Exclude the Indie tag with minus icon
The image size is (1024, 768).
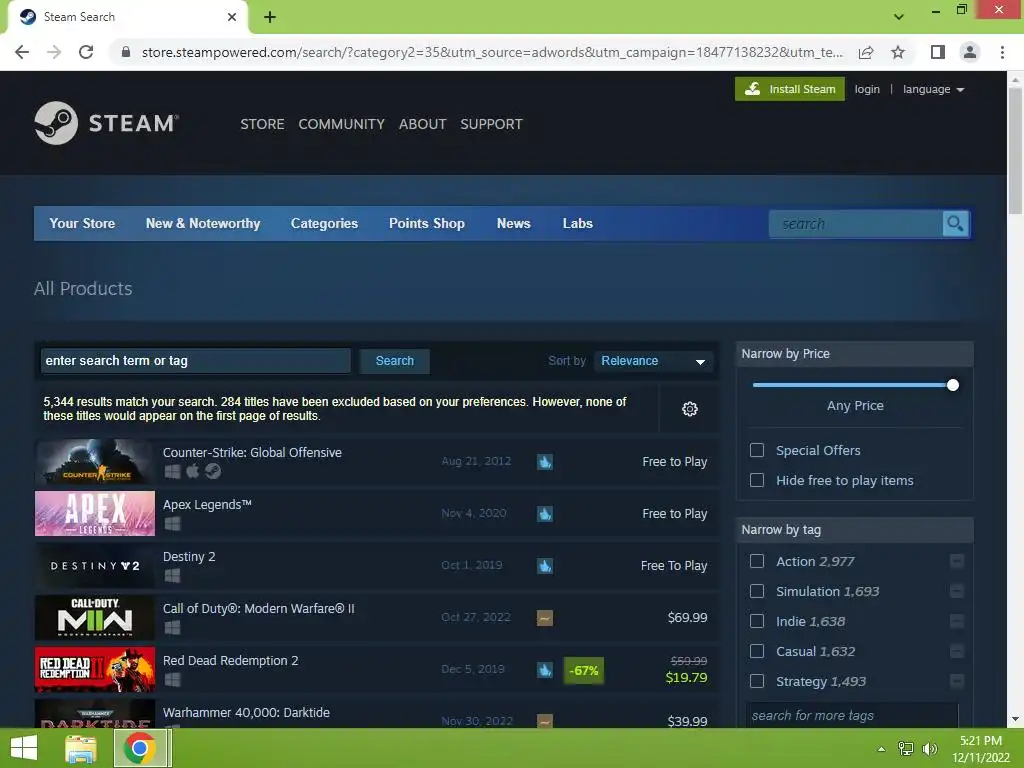(x=957, y=621)
